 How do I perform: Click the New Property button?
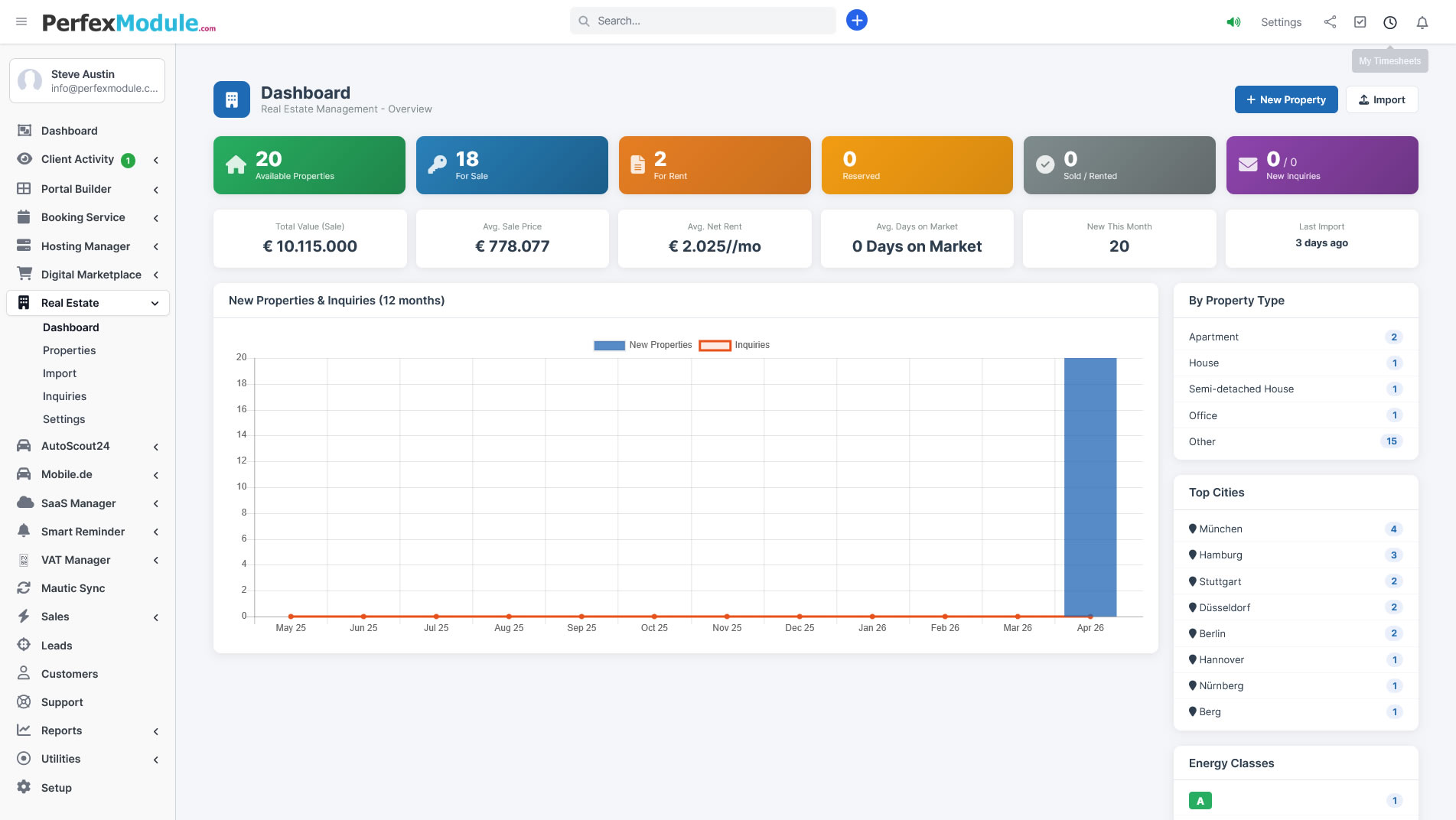[1285, 99]
